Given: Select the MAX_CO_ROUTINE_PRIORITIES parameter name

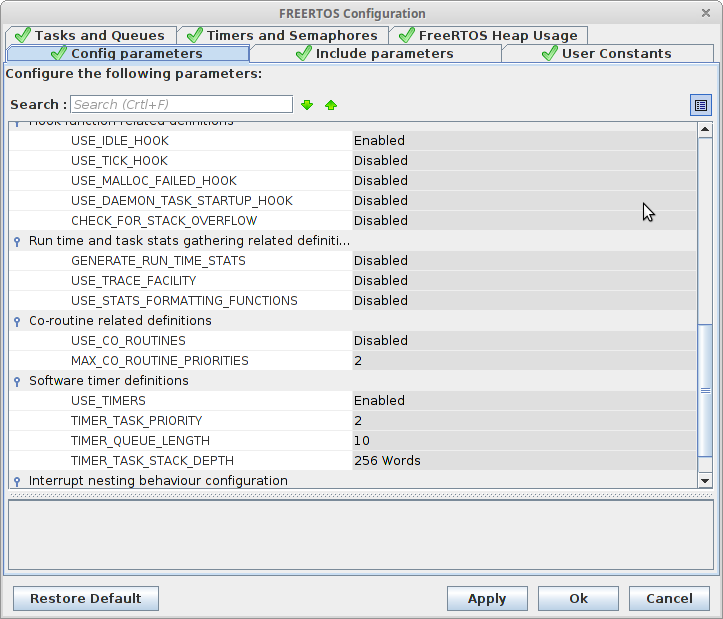Looking at the screenshot, I should click(x=160, y=361).
